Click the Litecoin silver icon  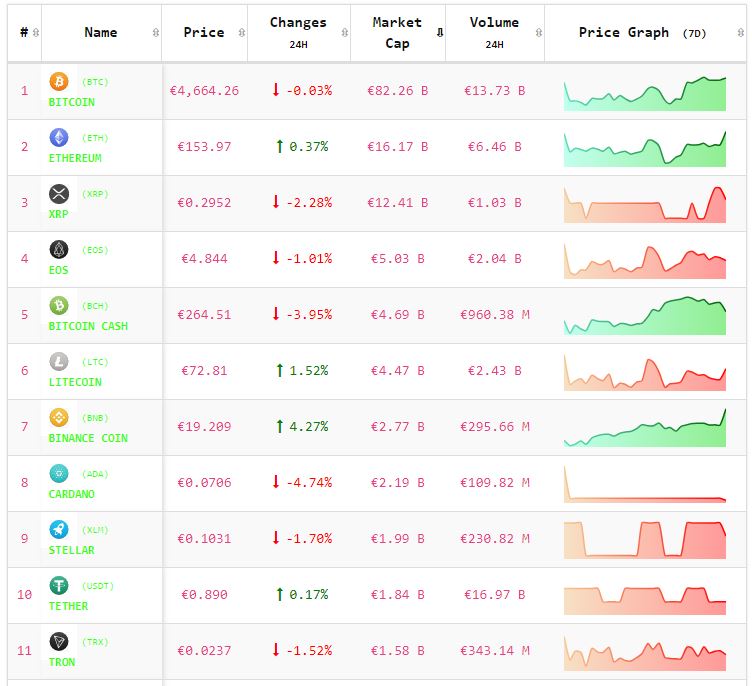(58, 362)
